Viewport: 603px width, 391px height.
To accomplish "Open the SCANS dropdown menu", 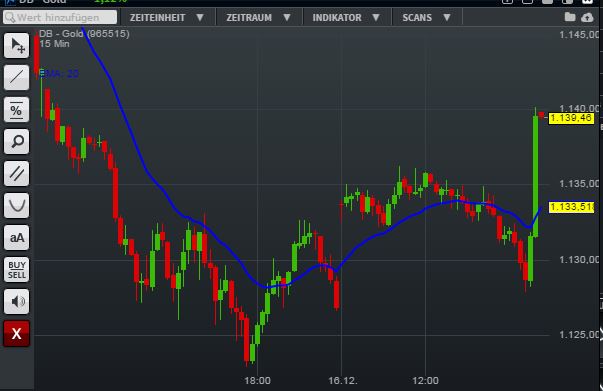I will click(x=426, y=18).
